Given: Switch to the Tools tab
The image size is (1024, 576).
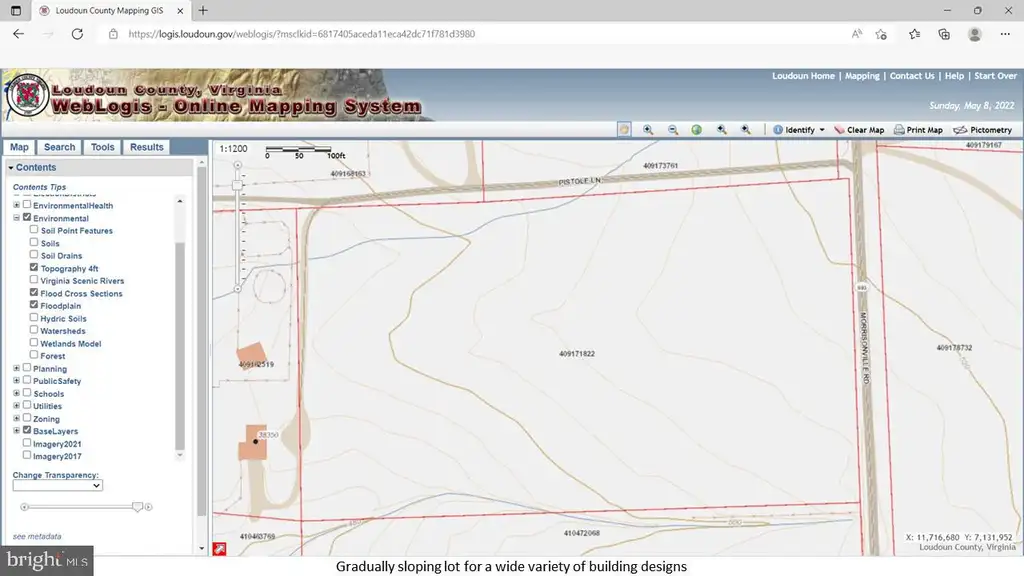Looking at the screenshot, I should pos(103,148).
